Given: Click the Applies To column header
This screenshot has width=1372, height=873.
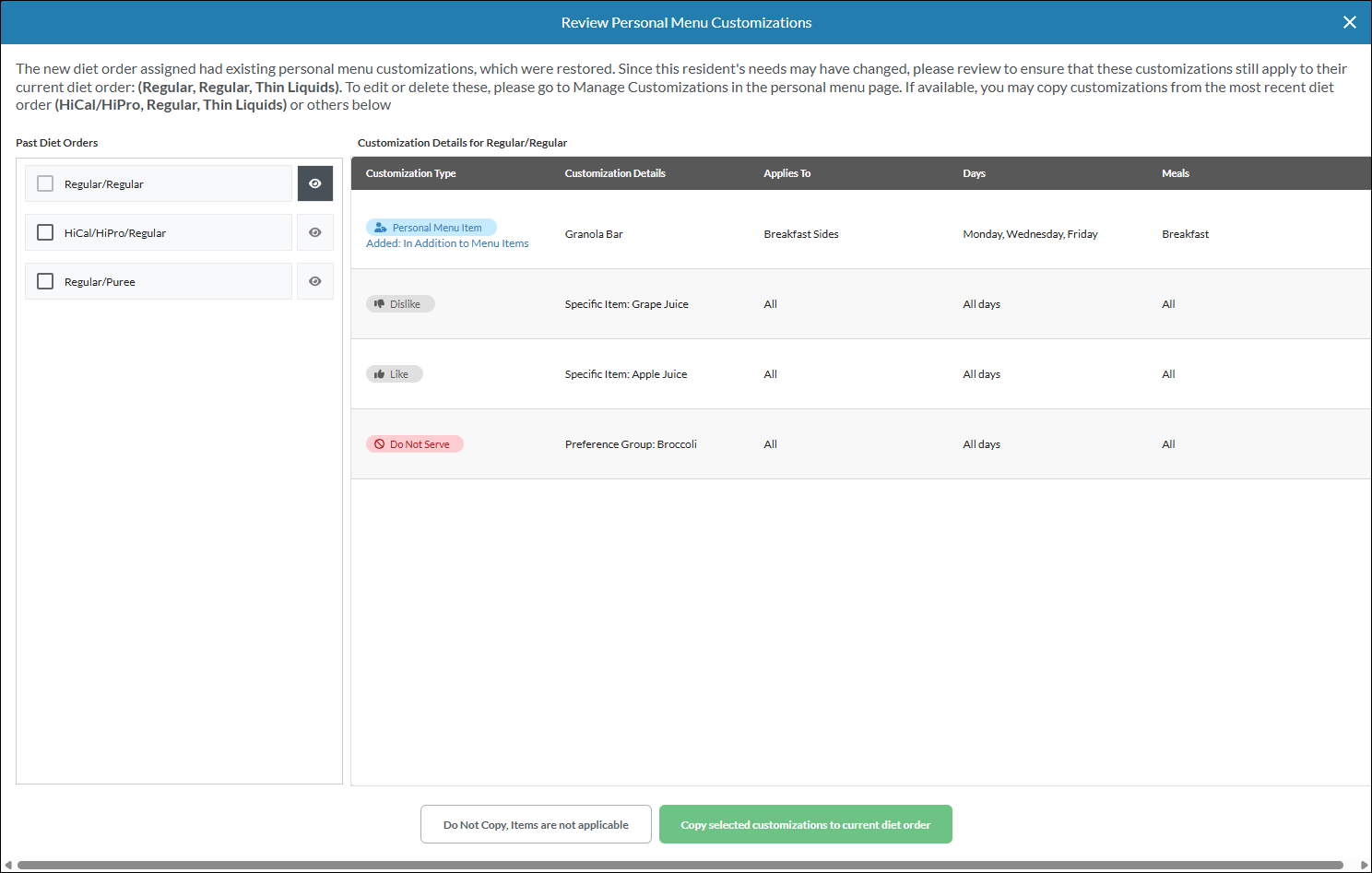Looking at the screenshot, I should coord(787,173).
